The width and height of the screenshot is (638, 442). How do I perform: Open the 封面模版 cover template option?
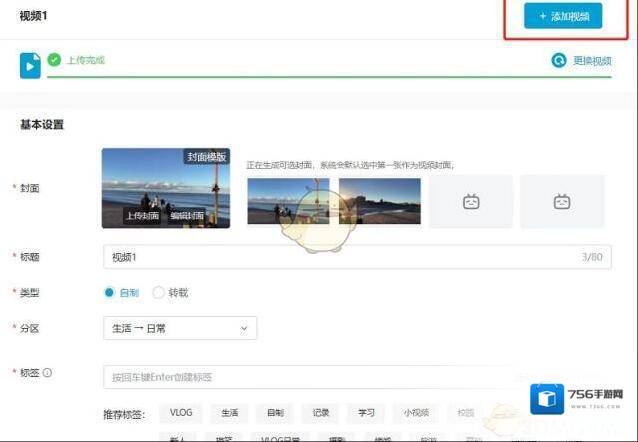pyautogui.click(x=206, y=157)
